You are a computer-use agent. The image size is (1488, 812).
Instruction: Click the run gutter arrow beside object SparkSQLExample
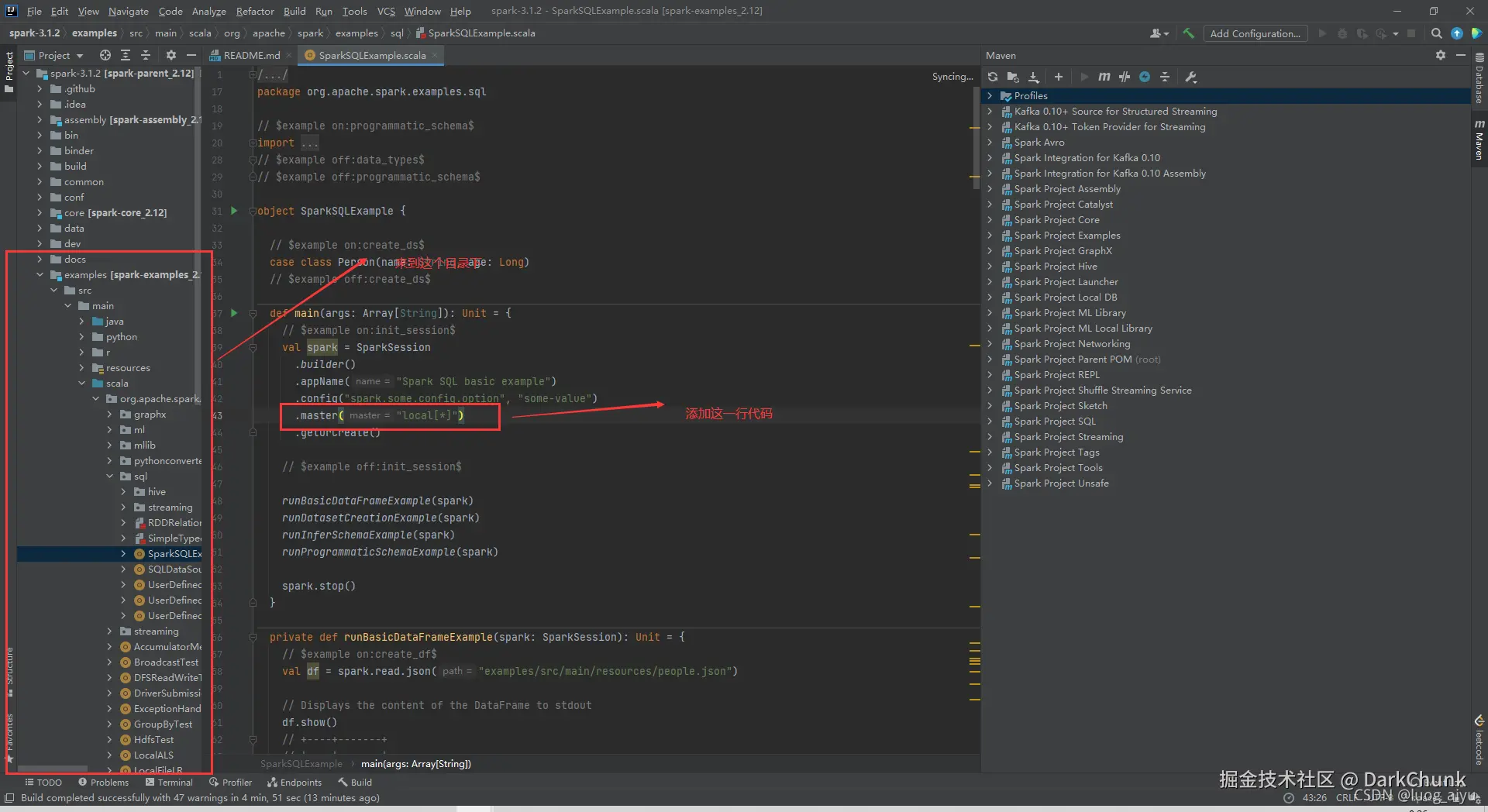click(x=234, y=211)
